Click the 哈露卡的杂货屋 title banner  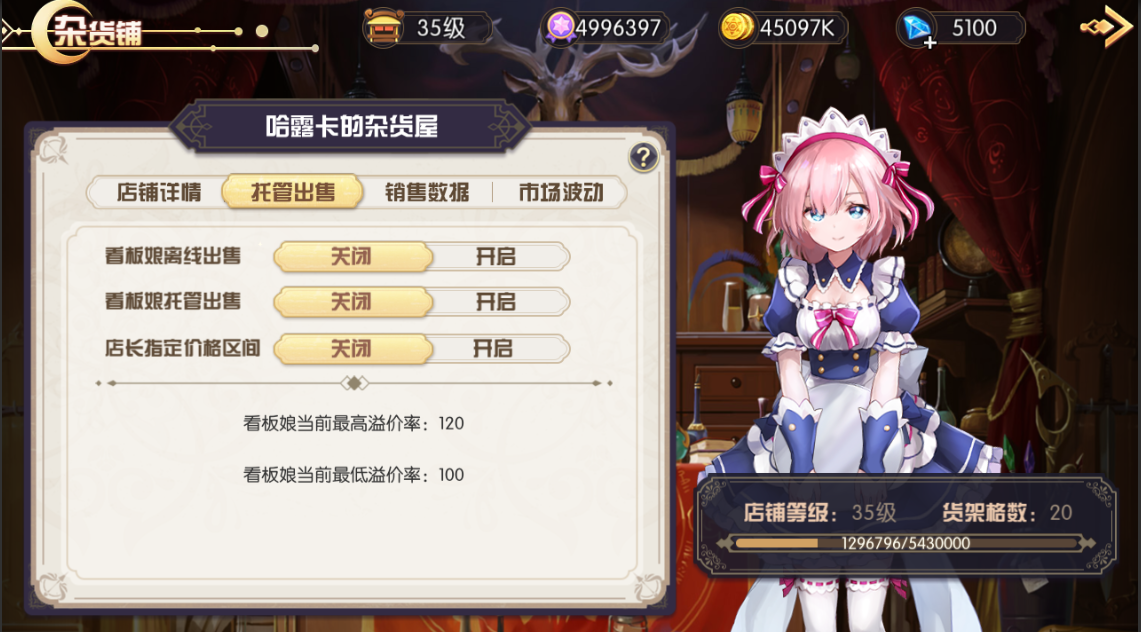tap(351, 127)
